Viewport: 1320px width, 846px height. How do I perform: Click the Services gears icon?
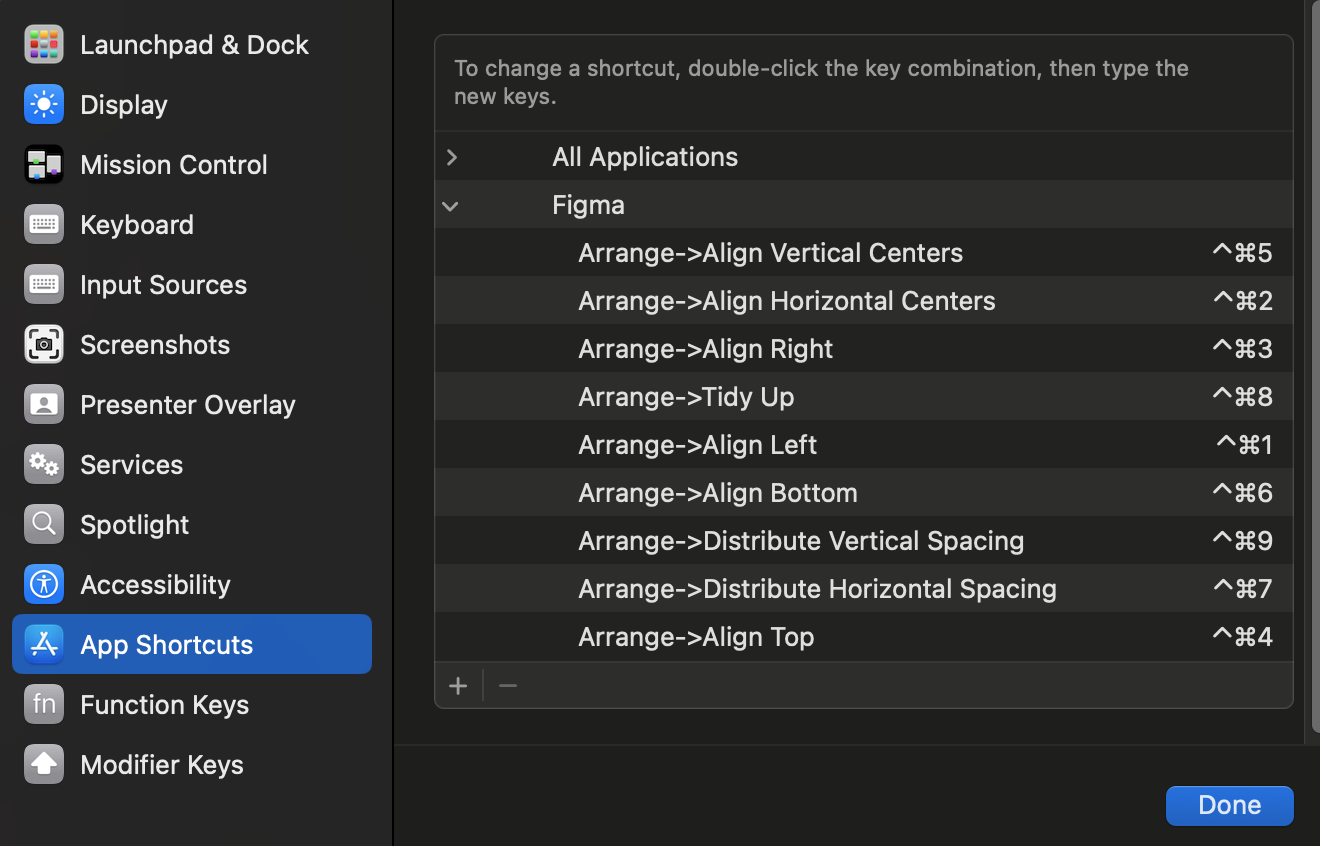[x=44, y=465]
